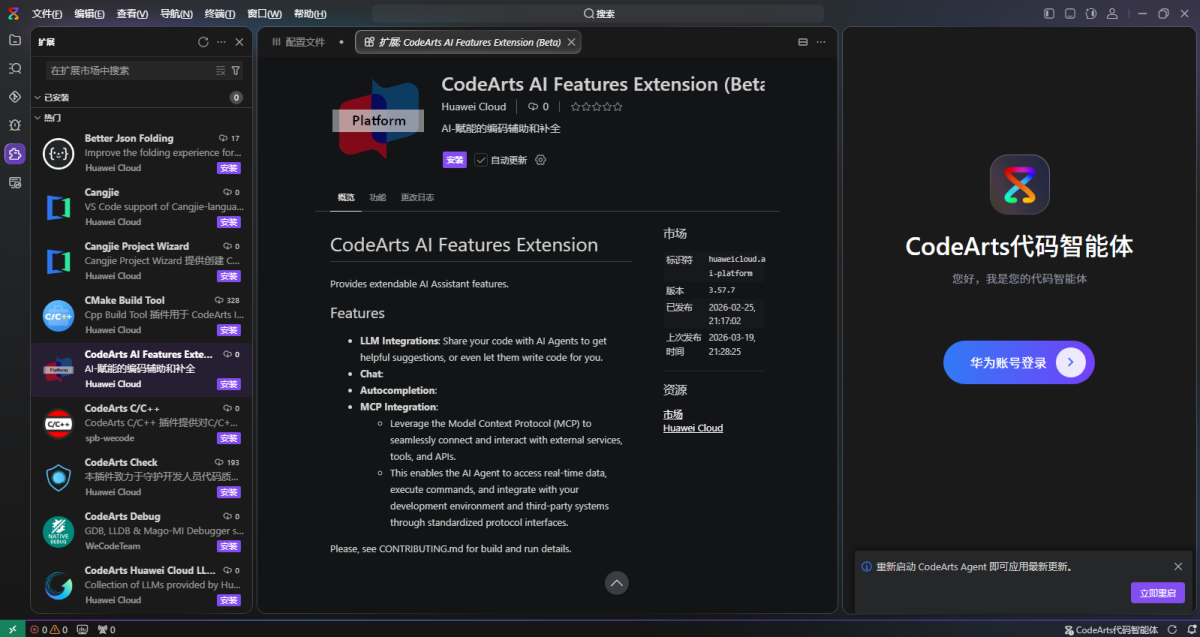Click the extension marketplace search field
The width and height of the screenshot is (1200, 637).
[130, 71]
